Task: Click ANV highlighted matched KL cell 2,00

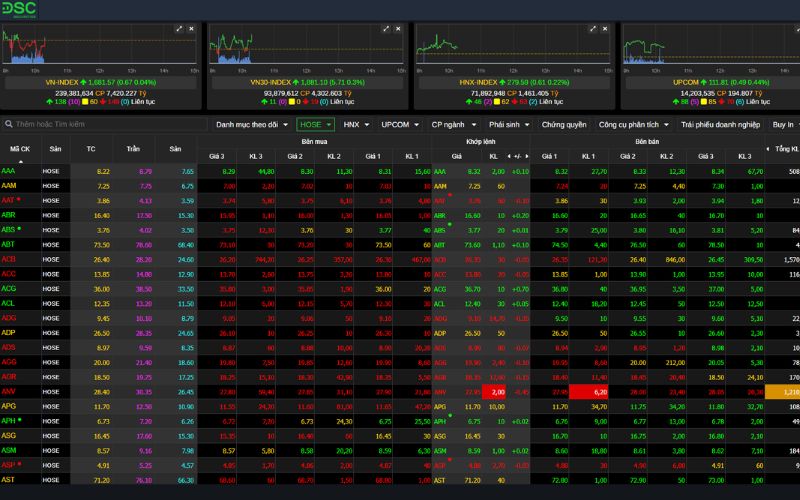Action: pyautogui.click(x=494, y=392)
